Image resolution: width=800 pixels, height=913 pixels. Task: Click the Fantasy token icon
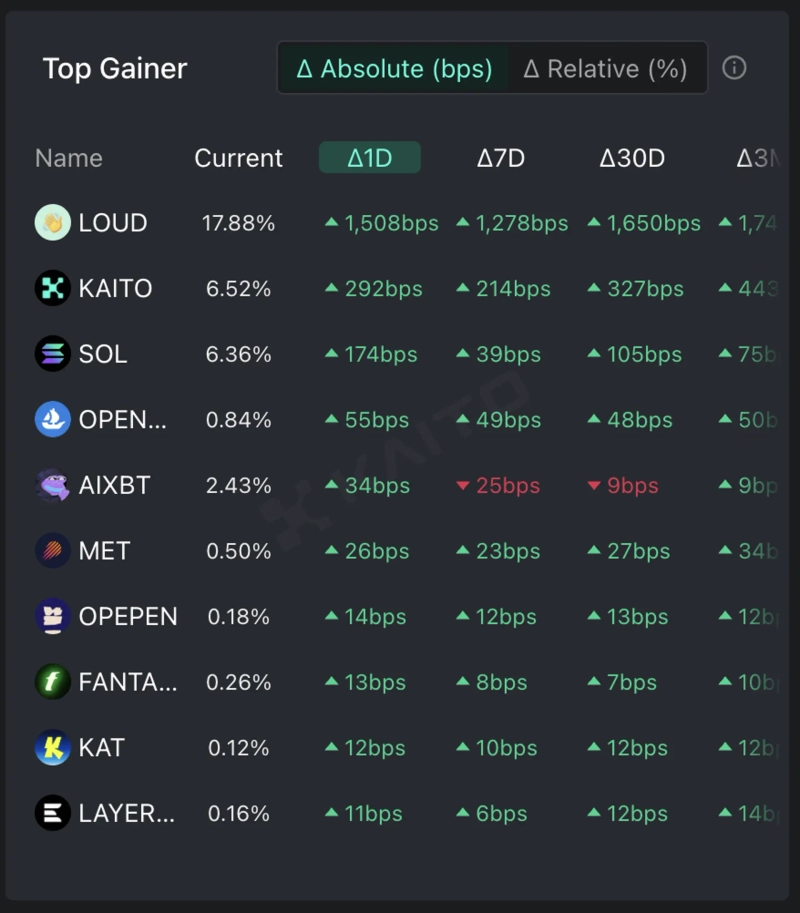53,682
